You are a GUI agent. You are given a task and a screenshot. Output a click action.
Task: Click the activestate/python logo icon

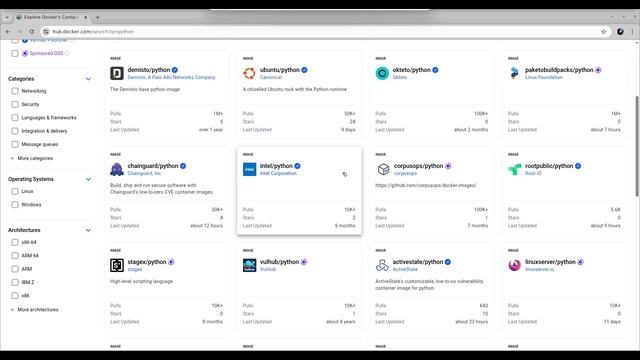coord(382,265)
